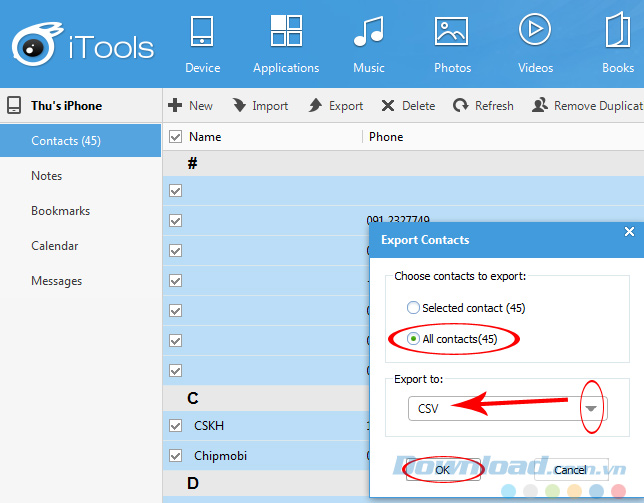Confirm export with the OK button
Screen dimensions: 644x503
(x=442, y=469)
